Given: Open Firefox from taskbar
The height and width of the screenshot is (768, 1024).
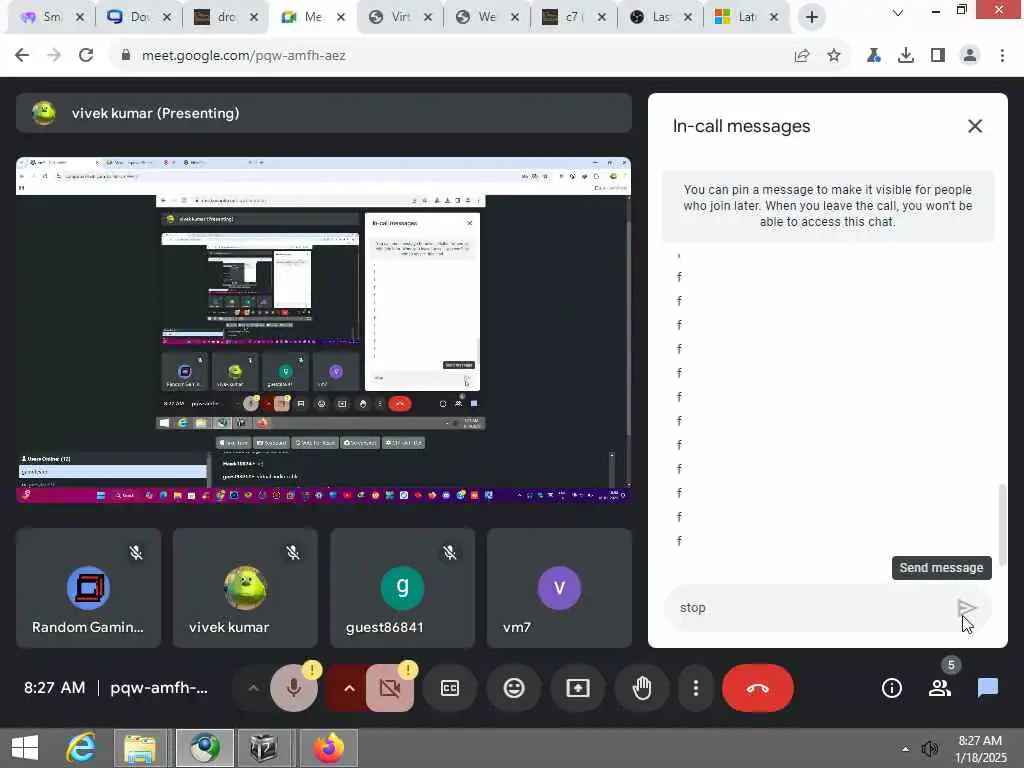Looking at the screenshot, I should click(328, 748).
